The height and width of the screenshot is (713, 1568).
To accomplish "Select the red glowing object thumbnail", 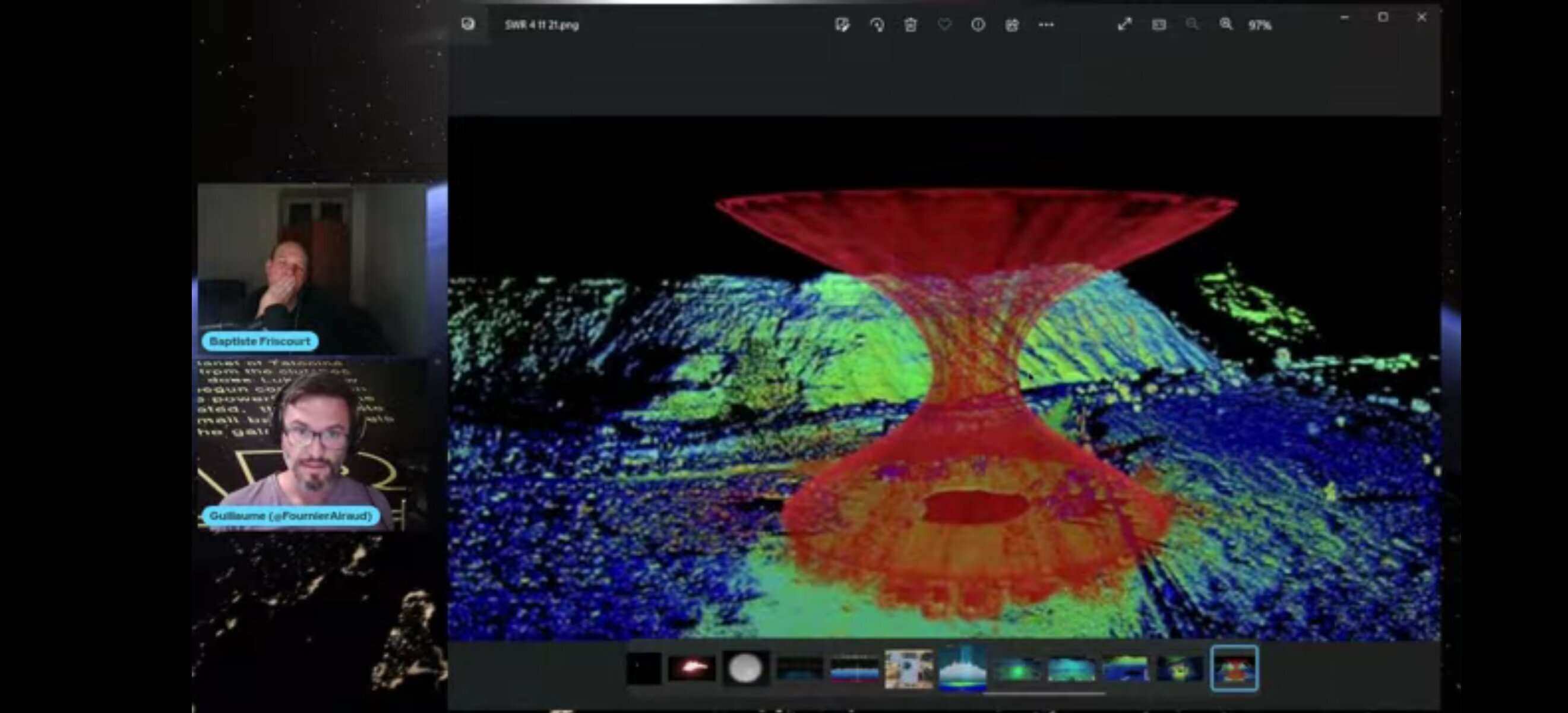I will point(691,669).
